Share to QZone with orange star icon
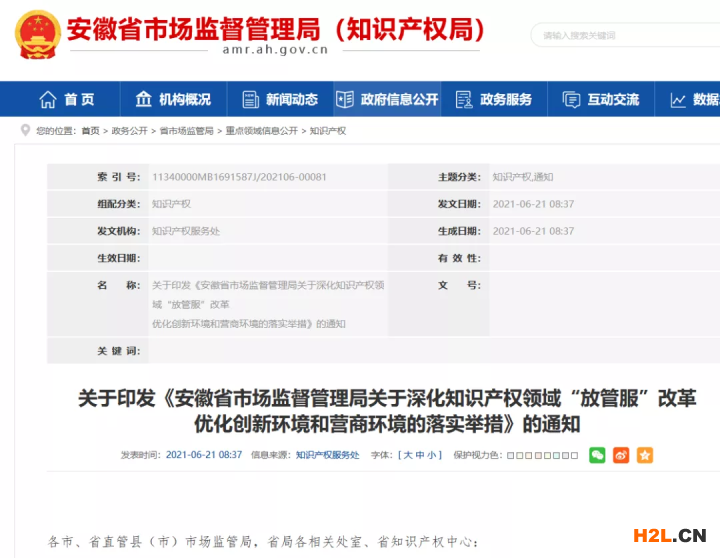 pos(645,455)
